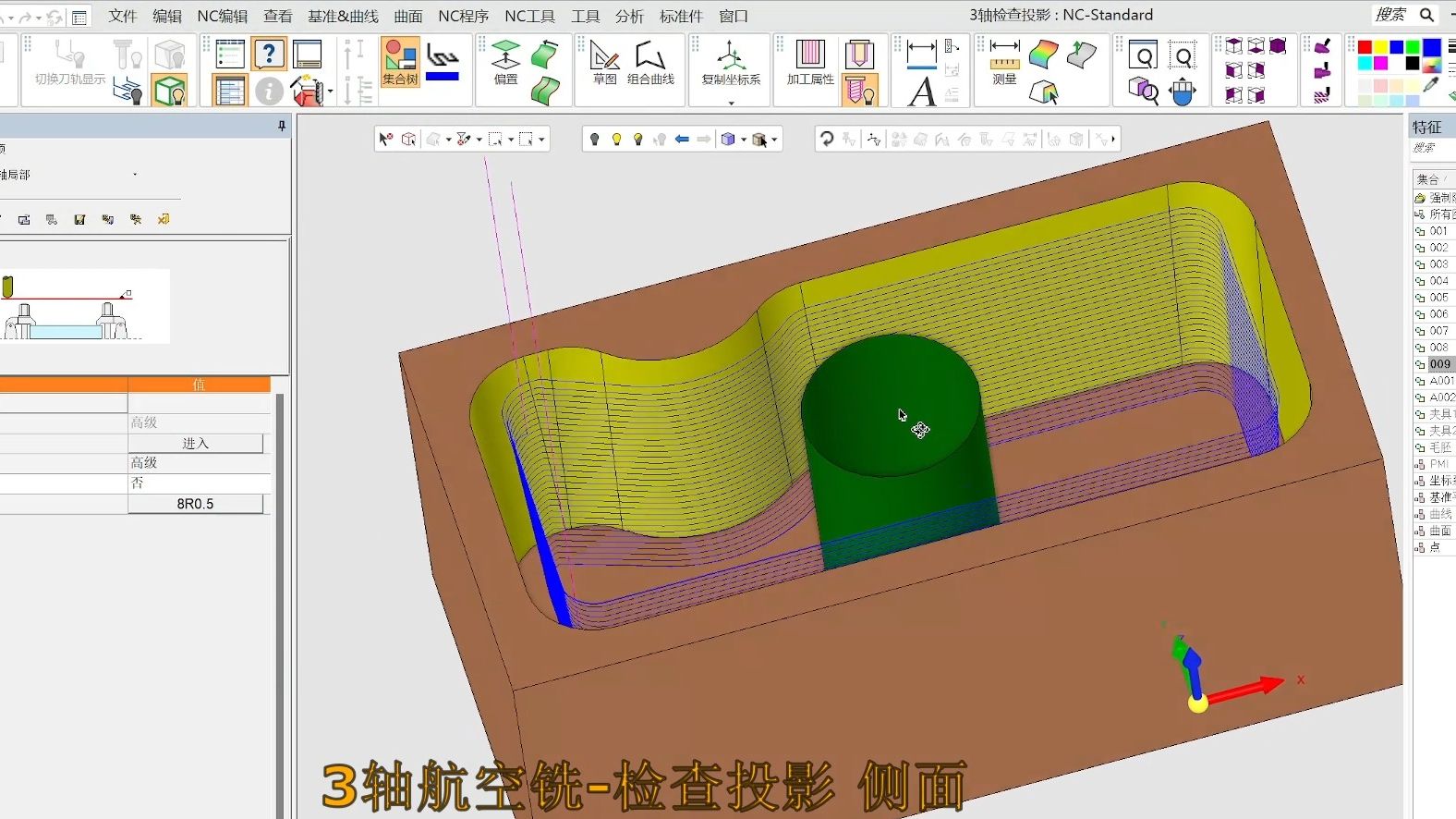
Task: Click the zoom window magnifier icon
Action: pyautogui.click(x=1143, y=56)
